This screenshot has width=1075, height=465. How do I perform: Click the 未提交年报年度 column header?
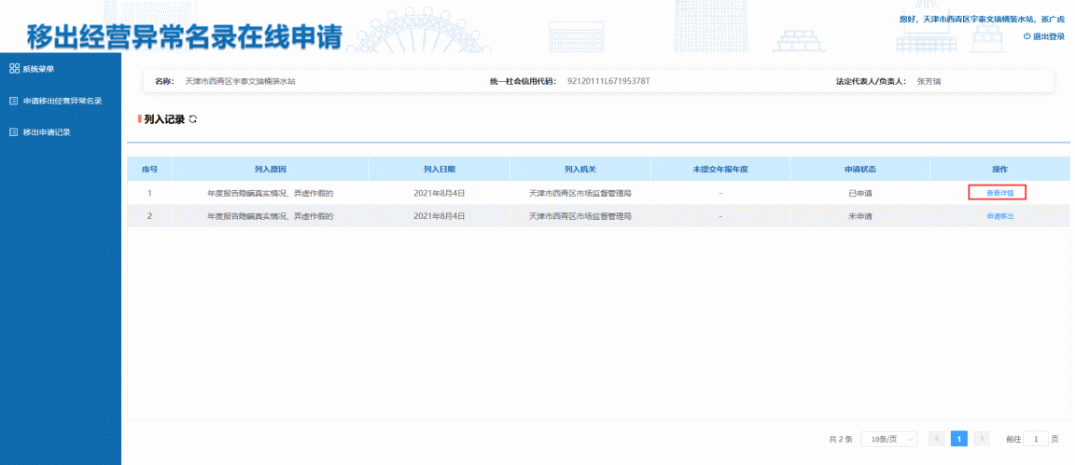pyautogui.click(x=720, y=168)
